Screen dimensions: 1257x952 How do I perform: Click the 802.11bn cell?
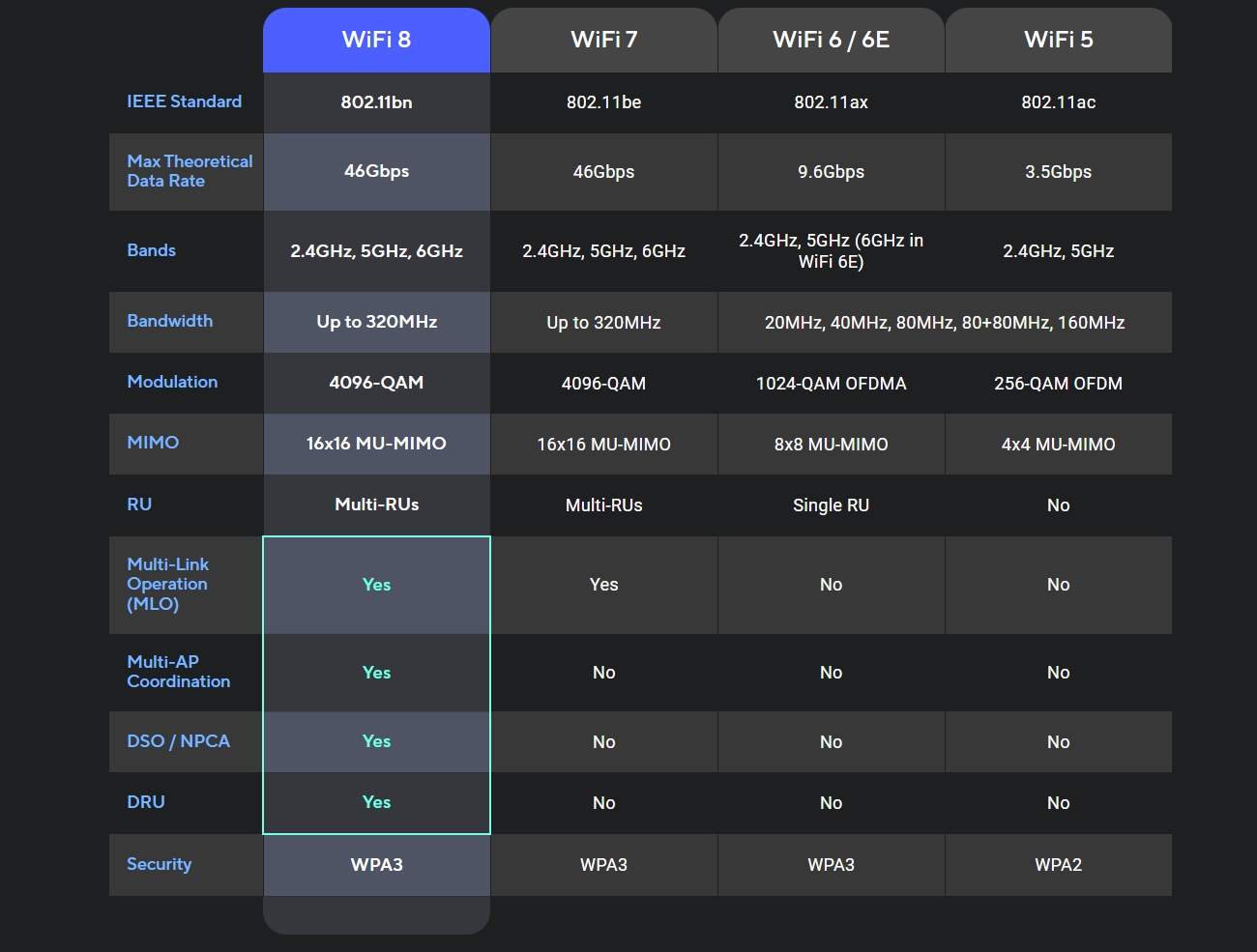click(376, 102)
